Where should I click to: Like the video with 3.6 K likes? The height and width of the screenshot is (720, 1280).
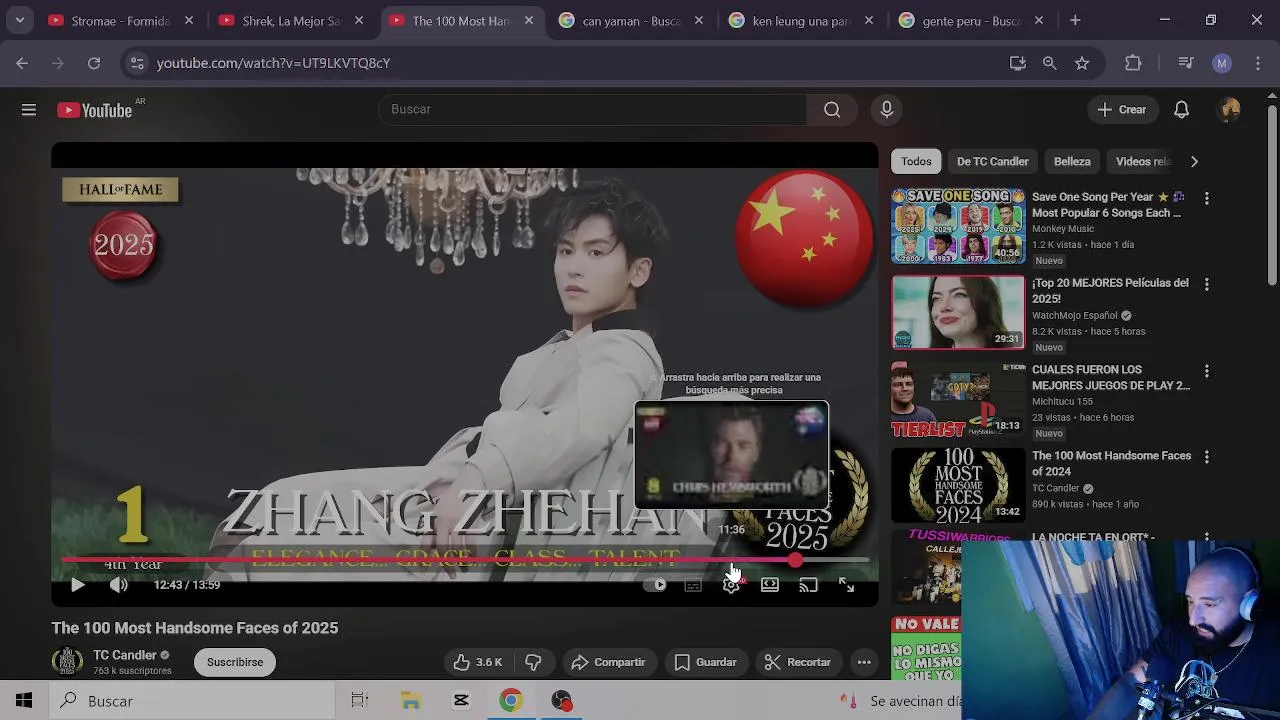(477, 662)
